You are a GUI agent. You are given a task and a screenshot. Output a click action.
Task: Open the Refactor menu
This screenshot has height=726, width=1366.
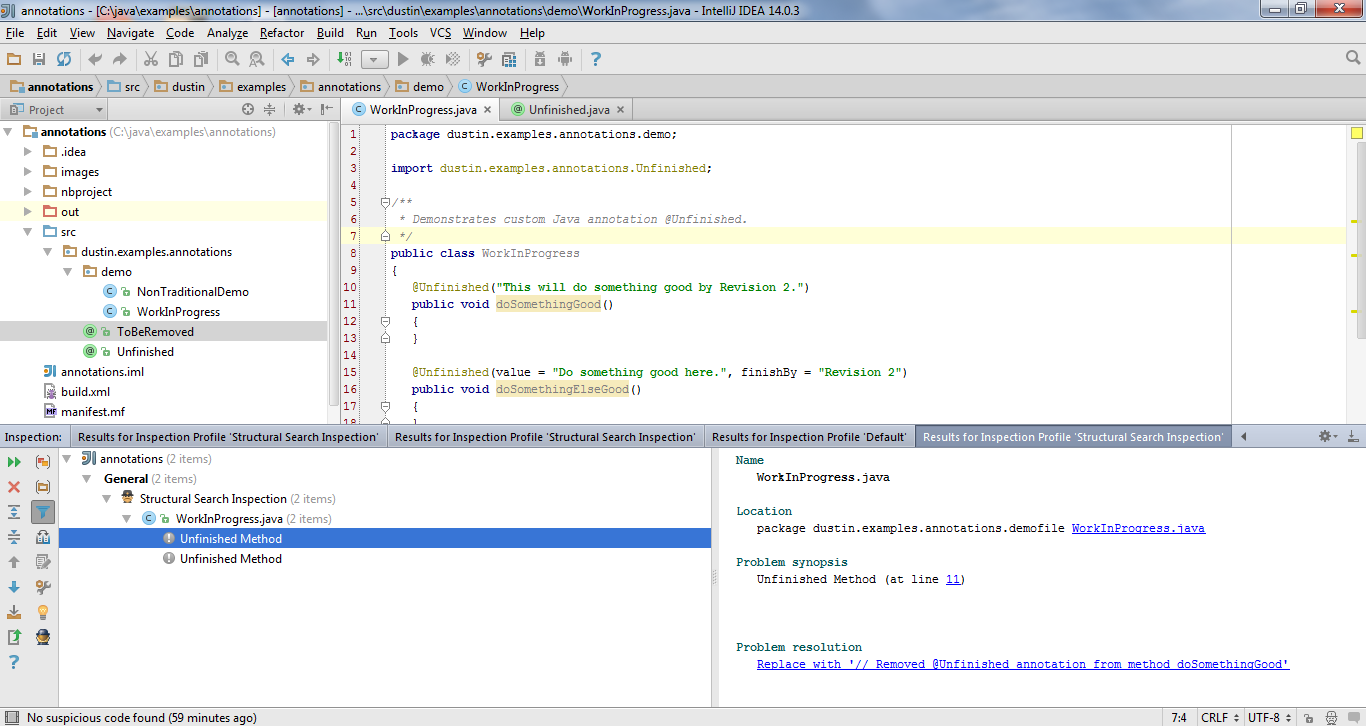pos(282,33)
